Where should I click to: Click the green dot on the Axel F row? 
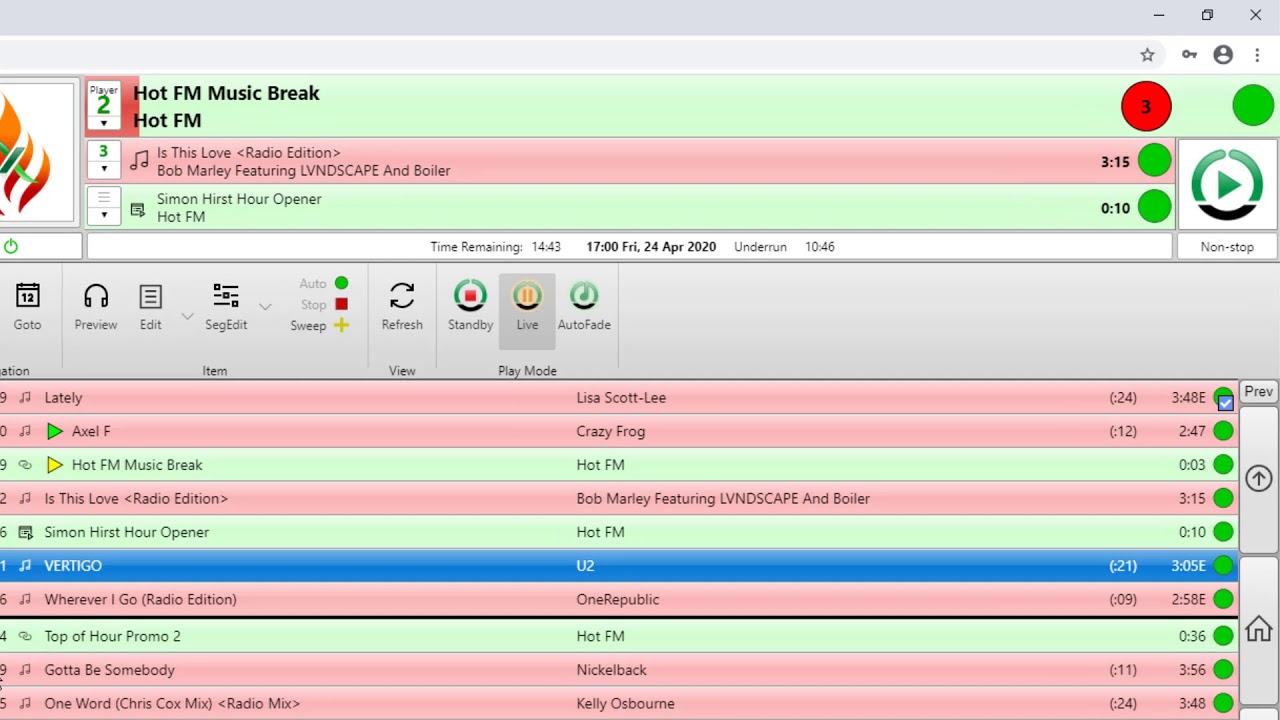[1223, 431]
